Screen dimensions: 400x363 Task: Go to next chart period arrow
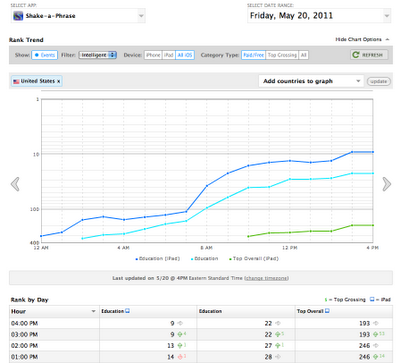click(x=387, y=184)
